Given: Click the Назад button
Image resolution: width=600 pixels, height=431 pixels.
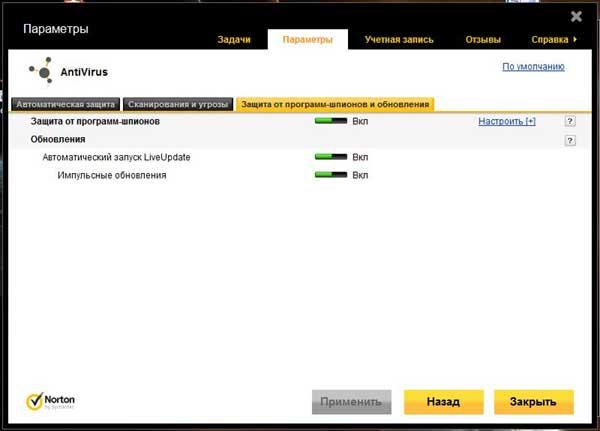Looking at the screenshot, I should click(443, 402).
